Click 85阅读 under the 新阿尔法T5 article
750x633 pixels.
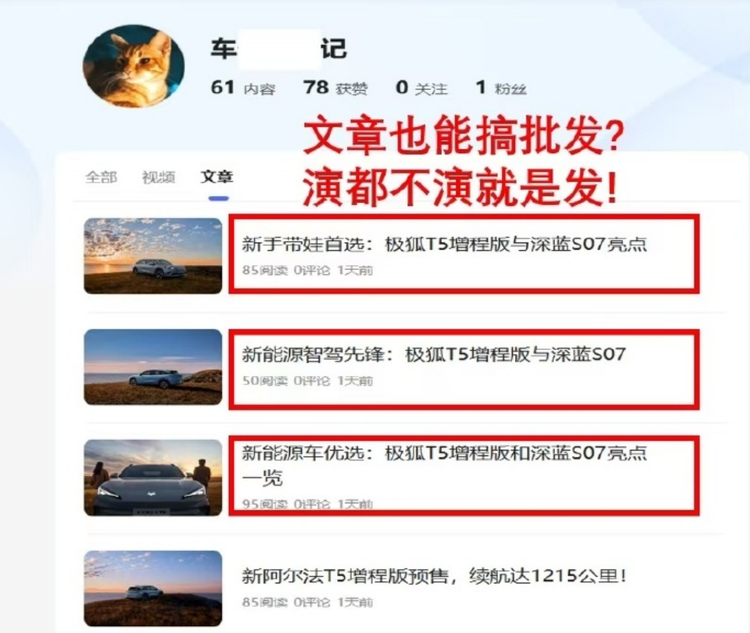(265, 602)
